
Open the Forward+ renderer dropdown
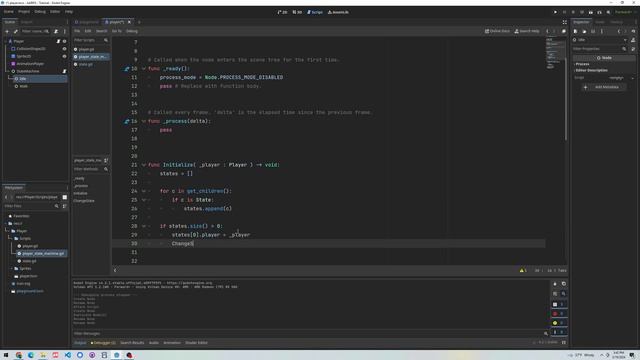tap(625, 12)
